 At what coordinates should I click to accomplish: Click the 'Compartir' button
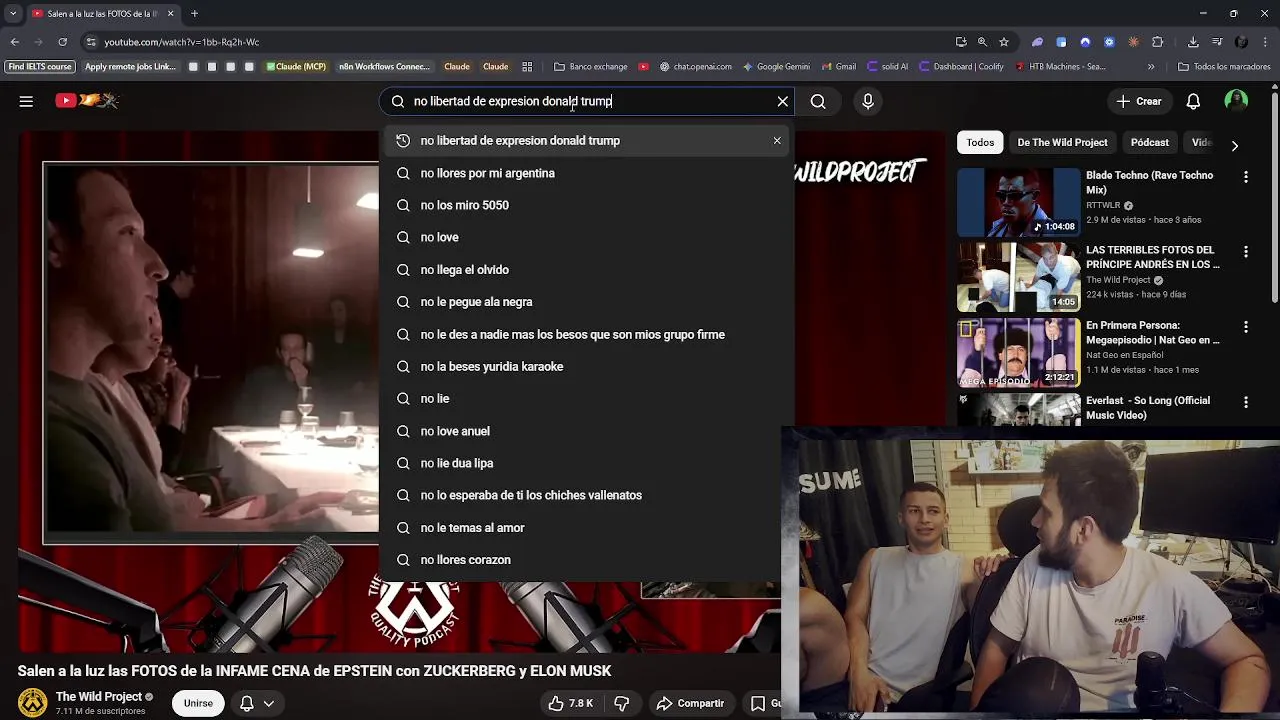[691, 703]
